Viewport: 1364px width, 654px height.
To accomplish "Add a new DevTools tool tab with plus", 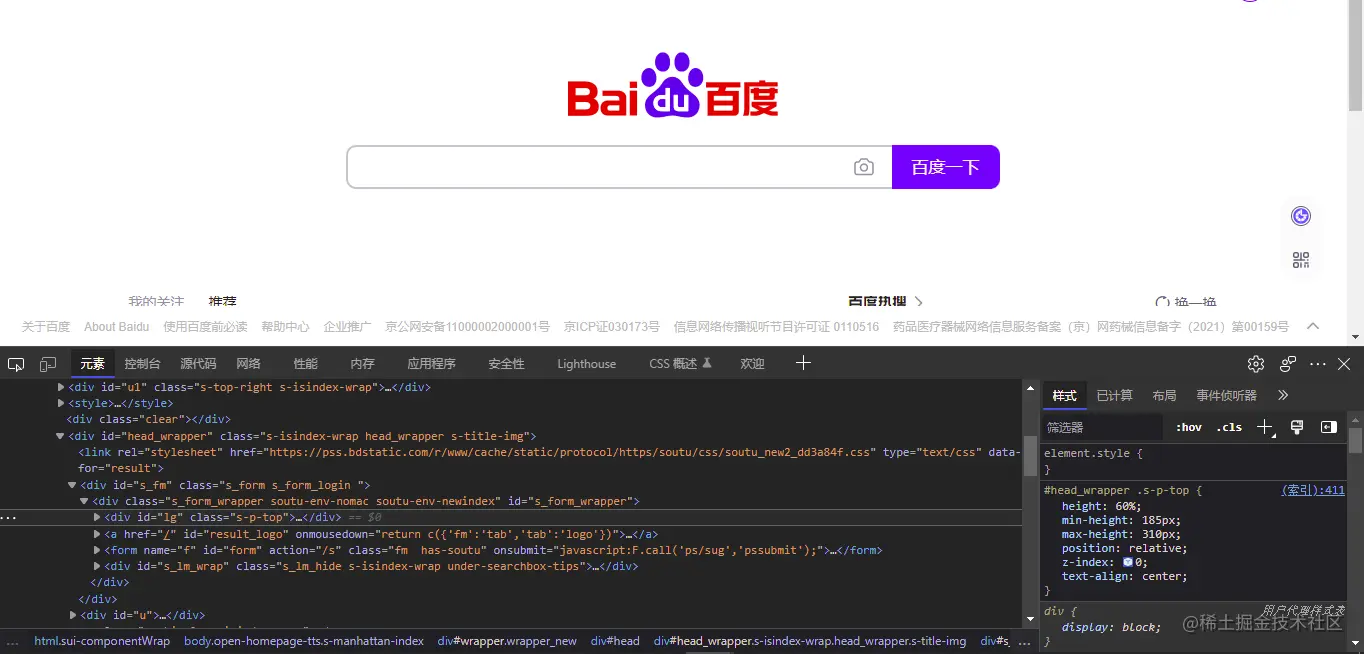I will click(803, 363).
